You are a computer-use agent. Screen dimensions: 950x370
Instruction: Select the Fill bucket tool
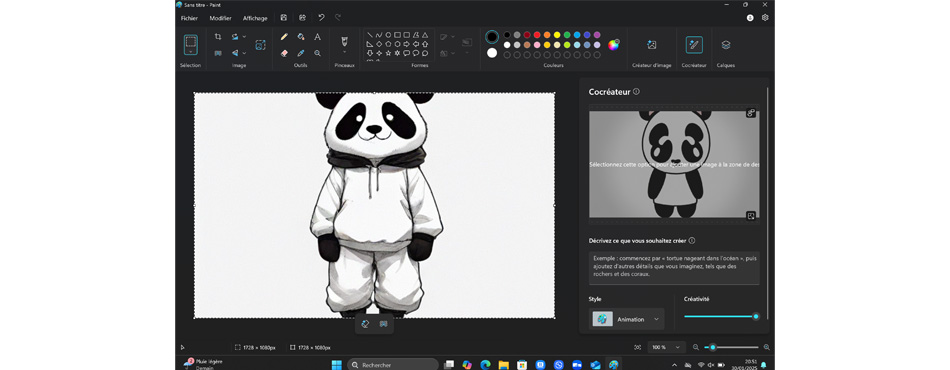tap(301, 37)
